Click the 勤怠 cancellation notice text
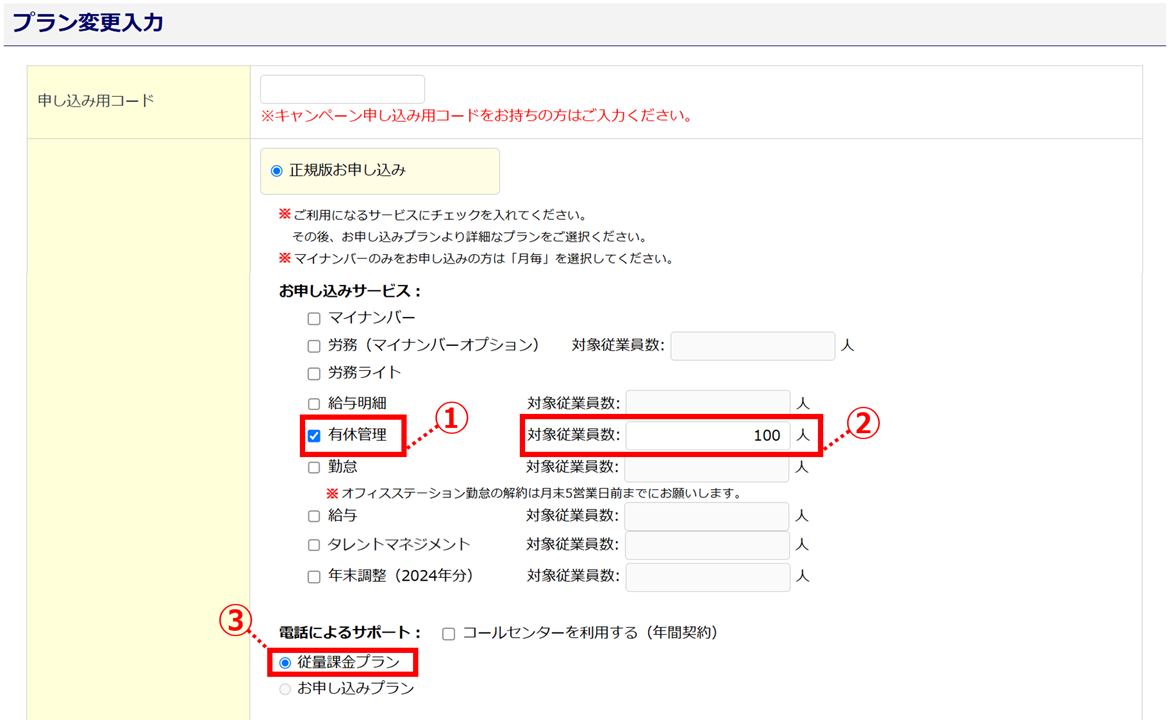 coord(534,493)
